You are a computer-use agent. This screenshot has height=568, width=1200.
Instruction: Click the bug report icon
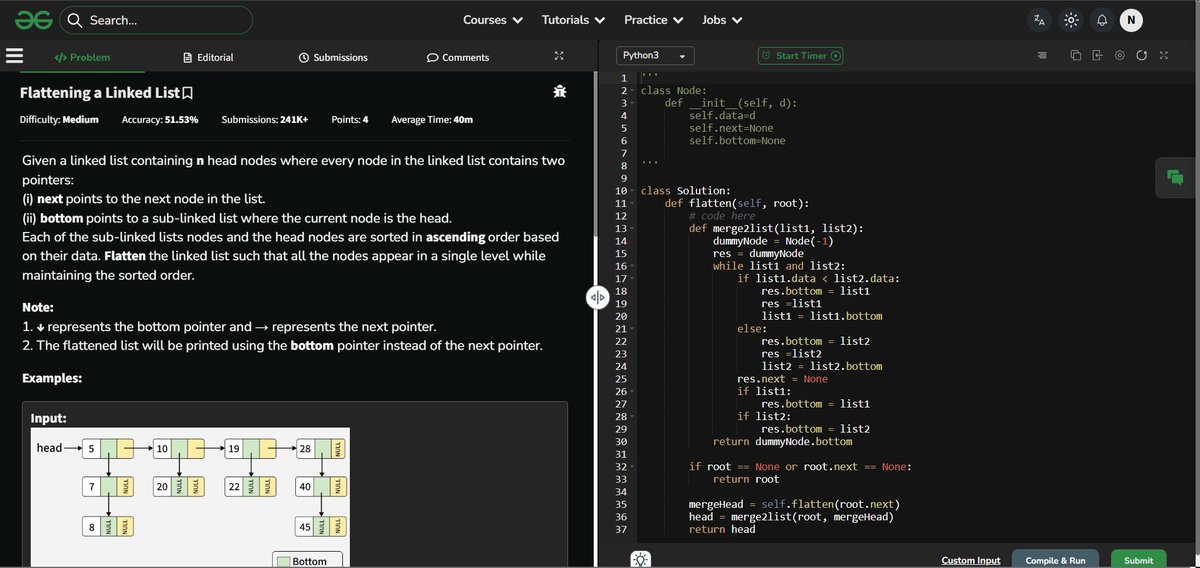[559, 92]
